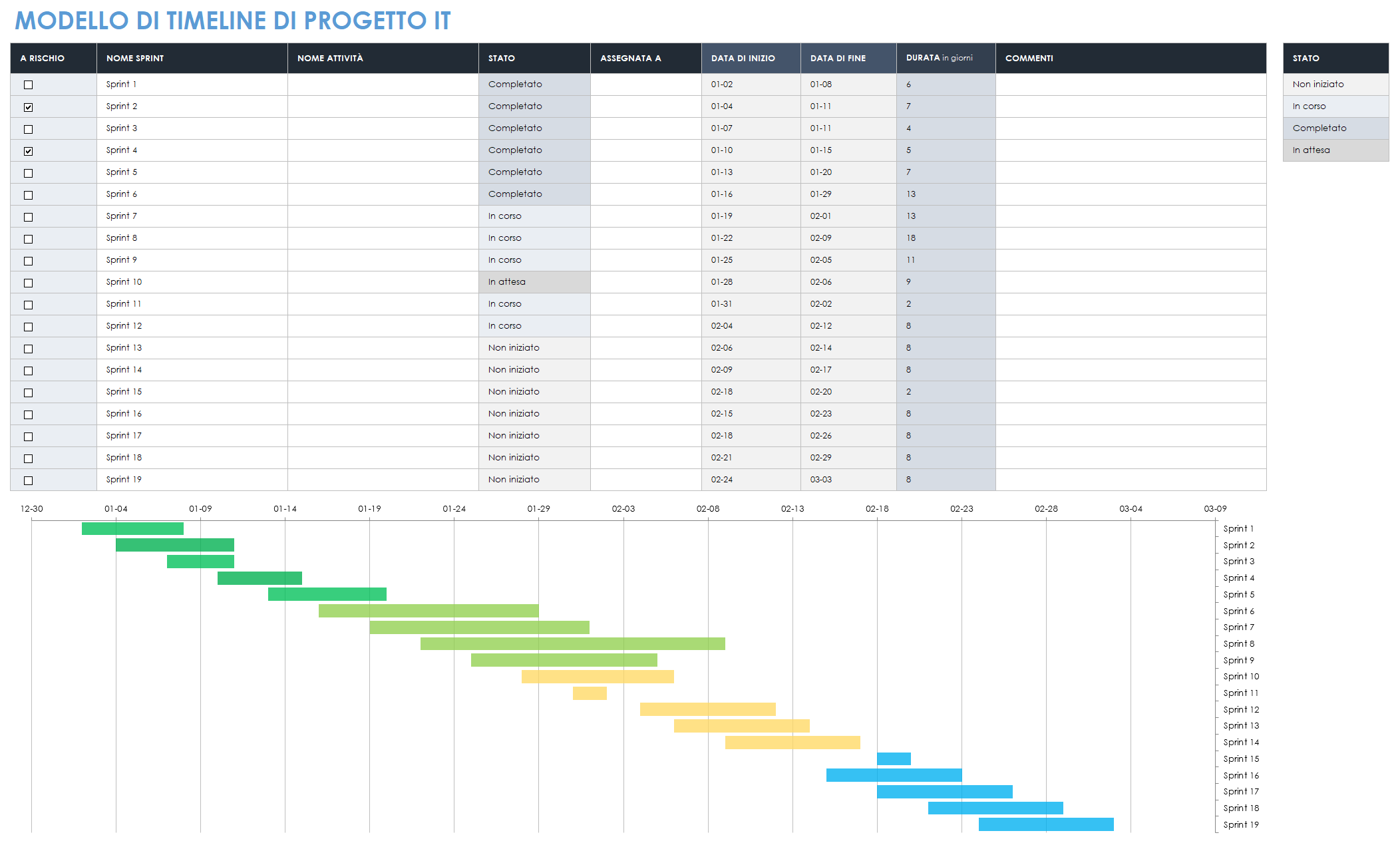Image resolution: width=1400 pixels, height=845 pixels.
Task: Select the 'In attesa' status of Sprint 10
Action: 534,282
